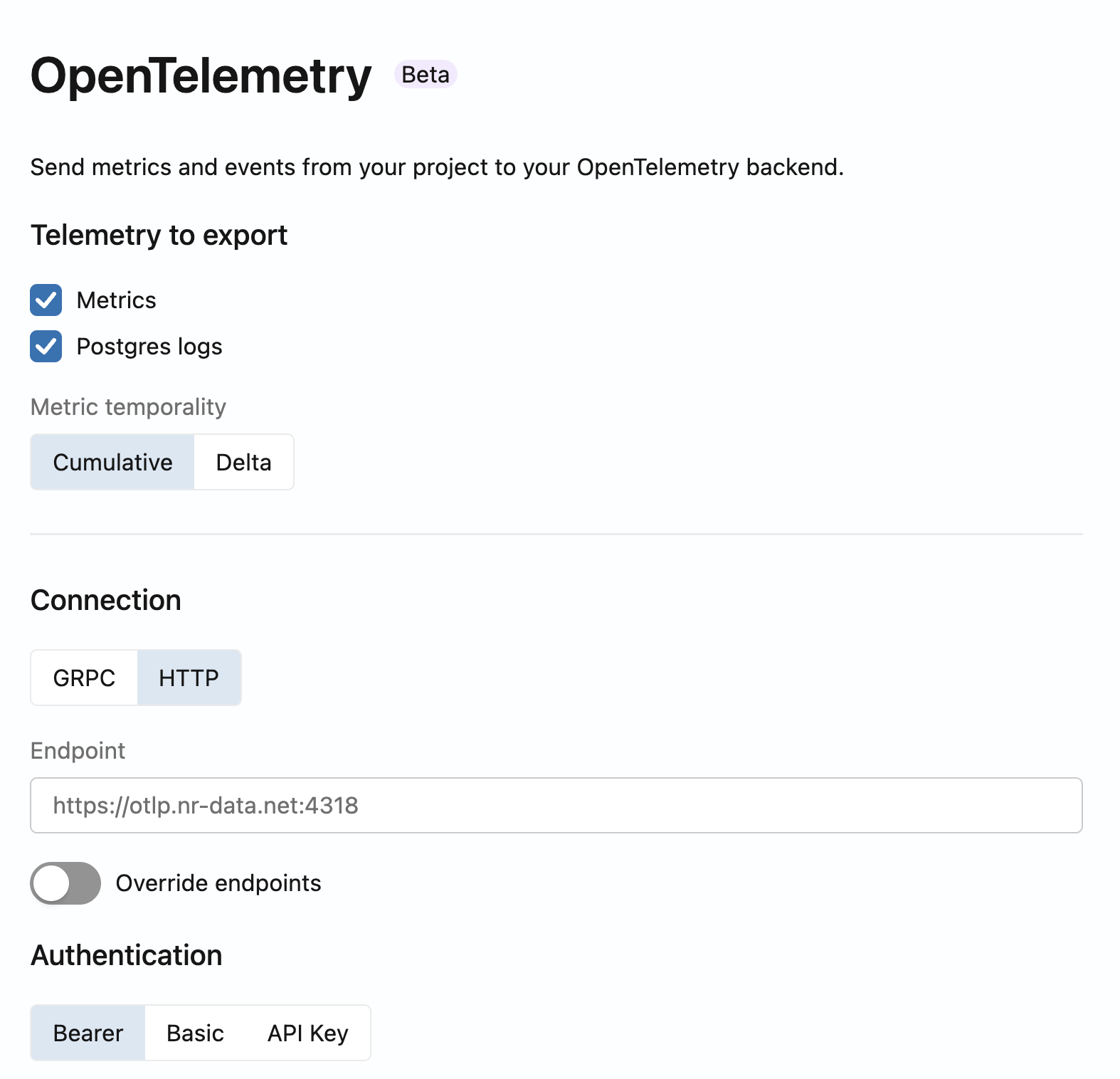Click the Override endpoints label text
This screenshot has width=1120, height=1079.
point(218,883)
